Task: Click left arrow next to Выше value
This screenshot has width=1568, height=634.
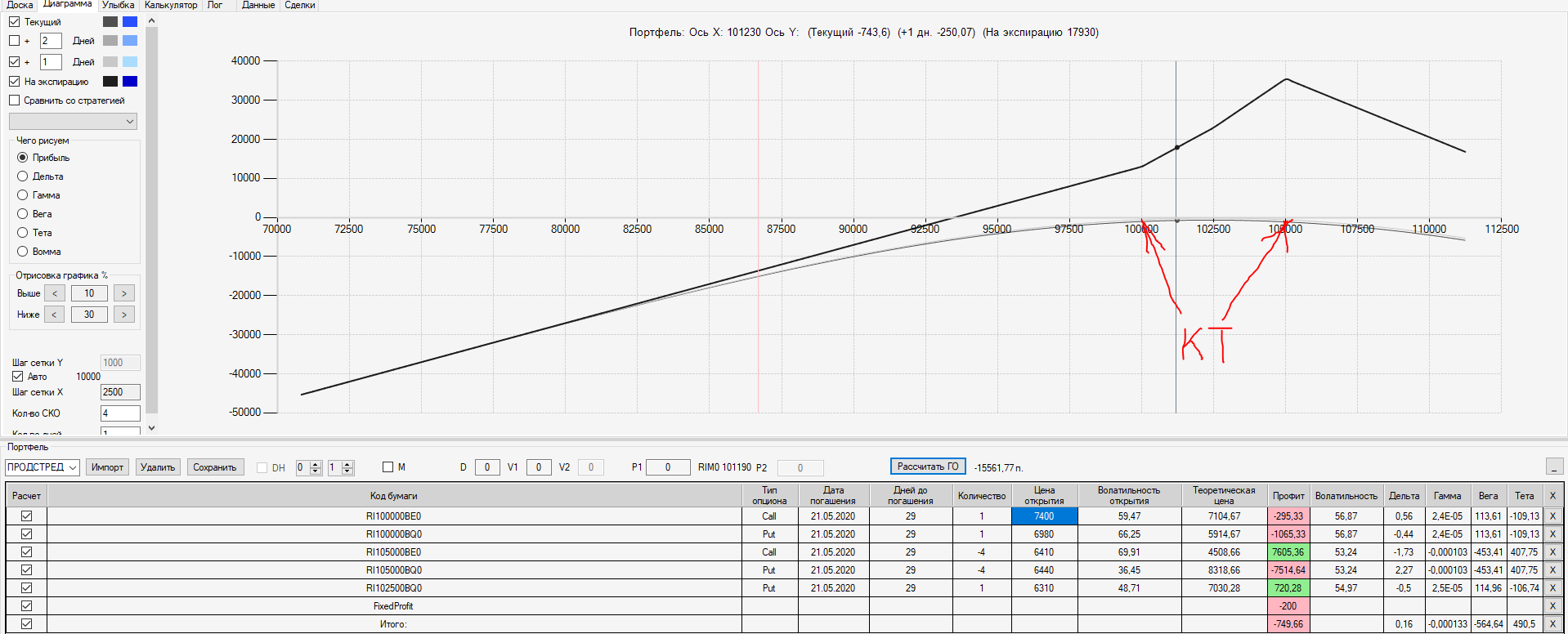Action: (x=55, y=293)
